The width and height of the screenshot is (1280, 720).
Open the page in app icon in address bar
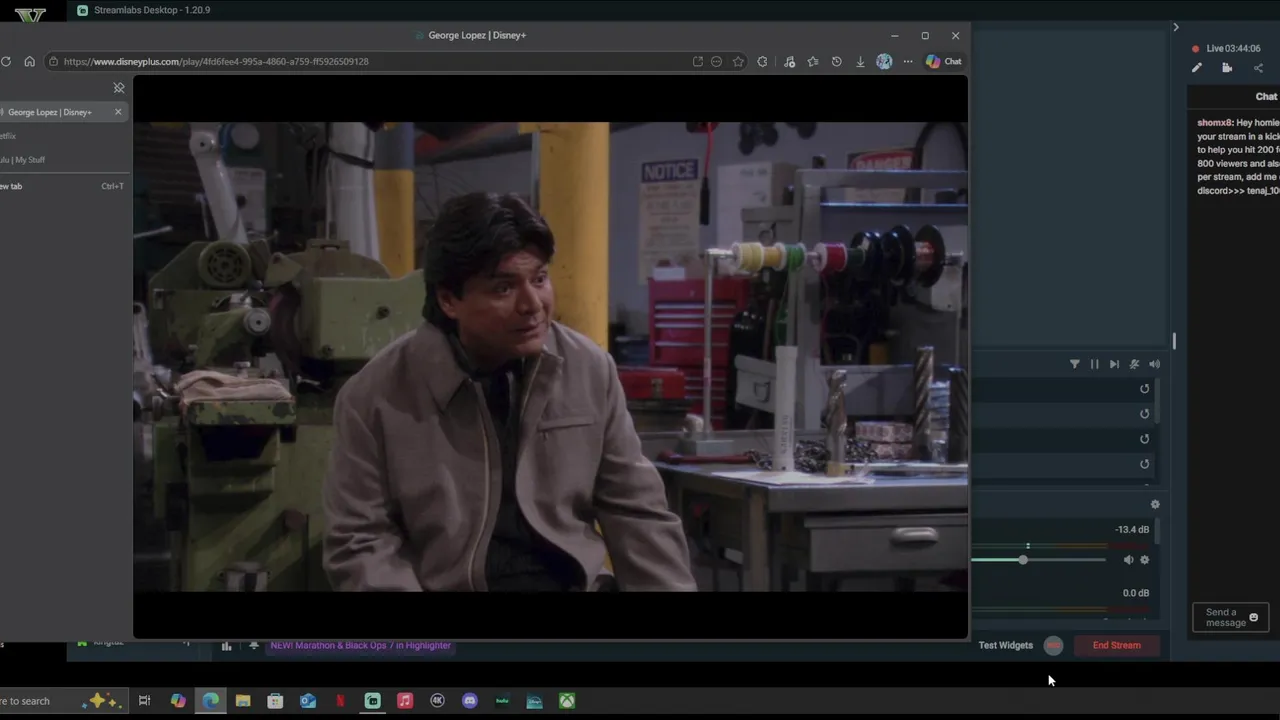point(698,61)
